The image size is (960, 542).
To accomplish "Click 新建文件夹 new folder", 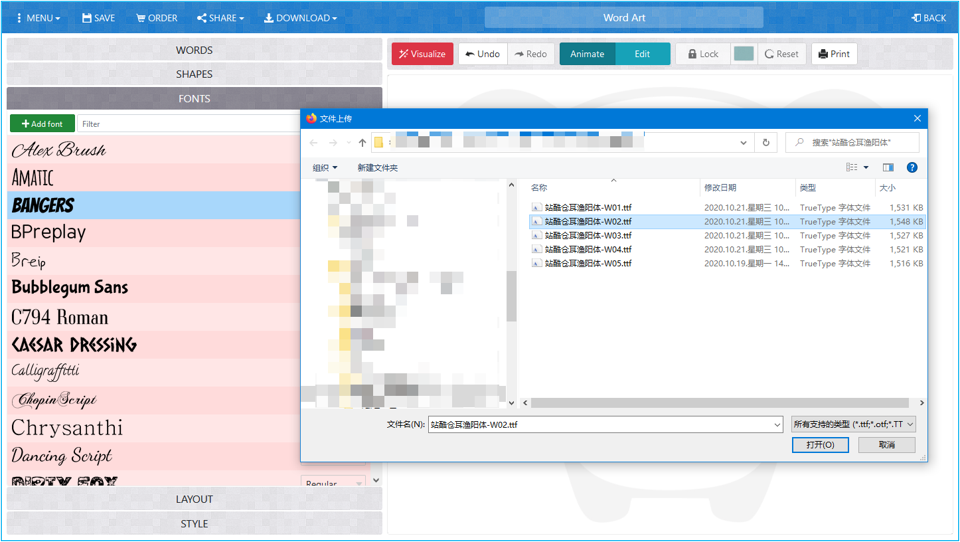I will tap(378, 168).
